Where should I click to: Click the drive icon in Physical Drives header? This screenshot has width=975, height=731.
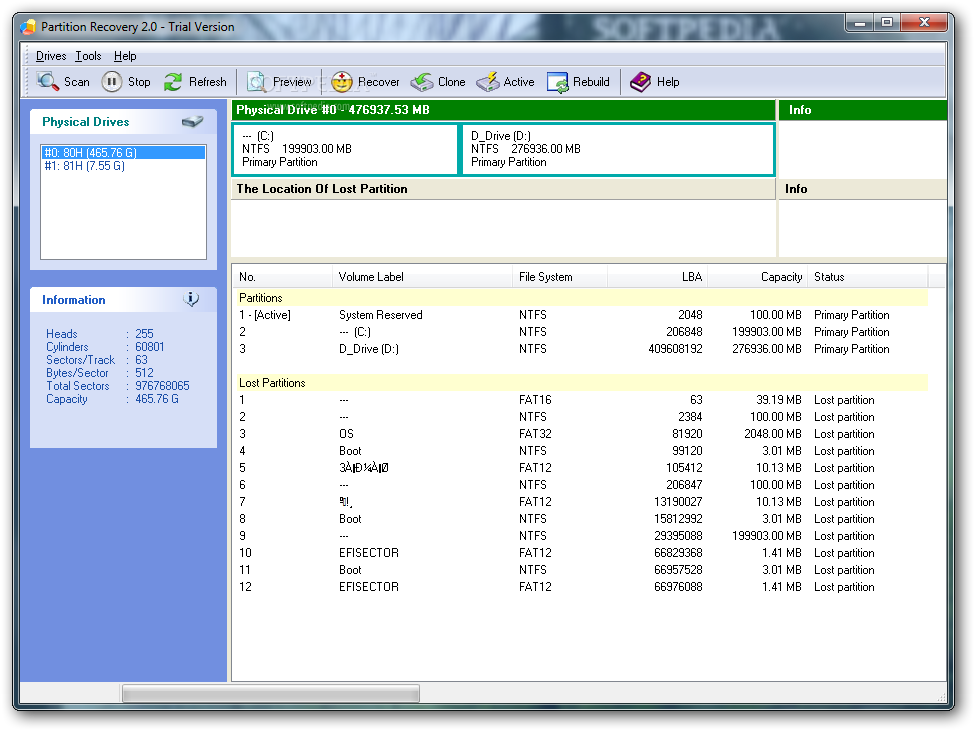pos(192,122)
